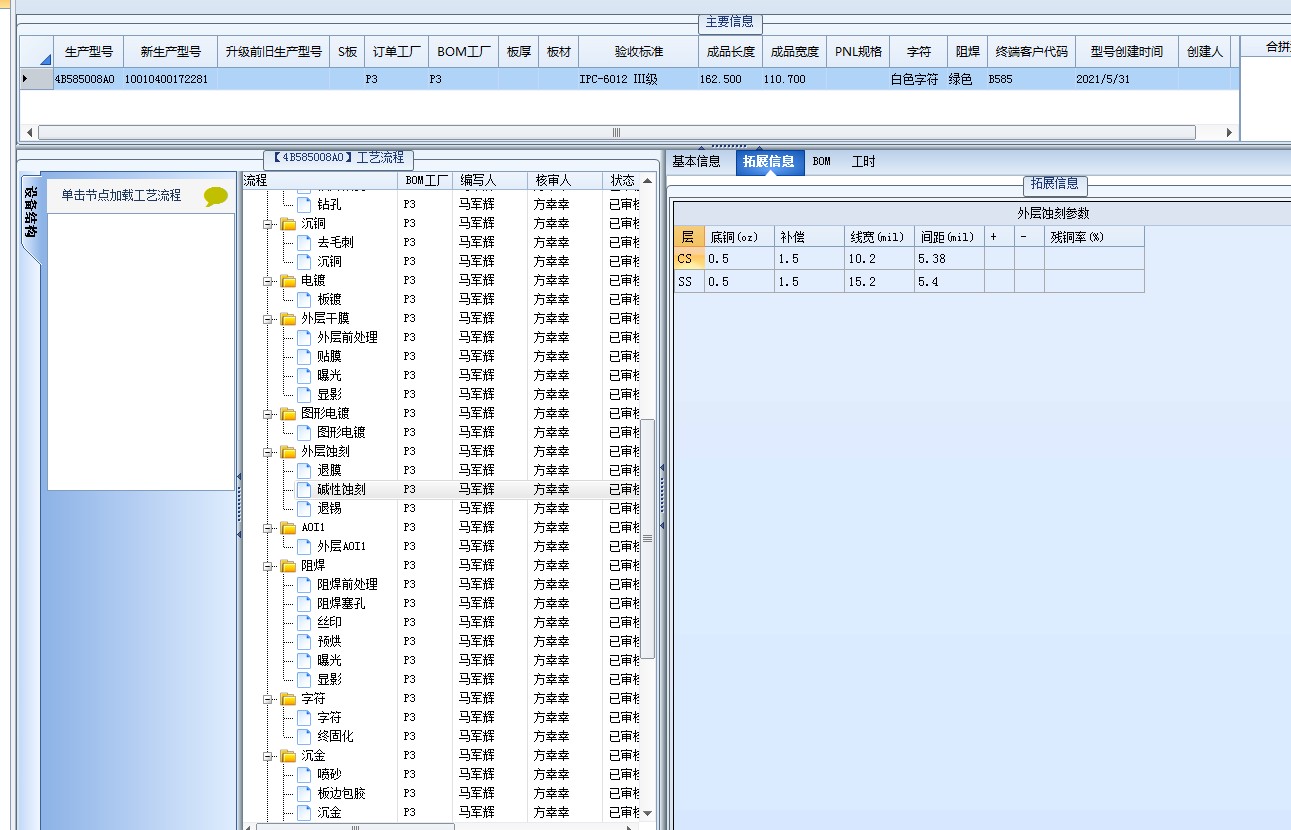
Task: Click the row selector arrow for 4B585008A0
Action: [36, 79]
